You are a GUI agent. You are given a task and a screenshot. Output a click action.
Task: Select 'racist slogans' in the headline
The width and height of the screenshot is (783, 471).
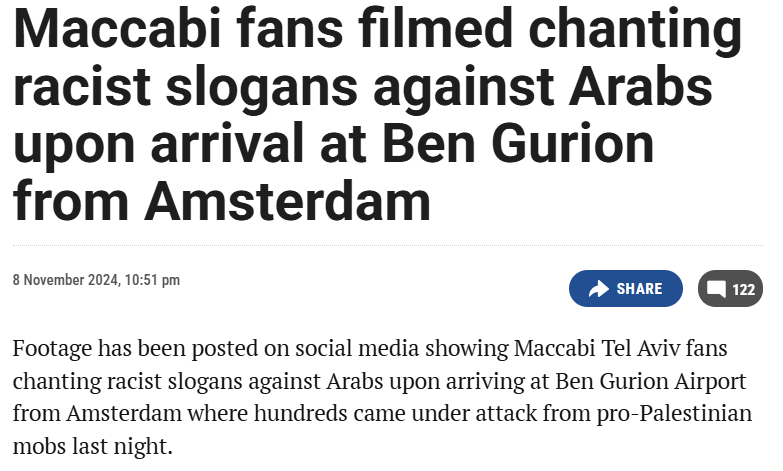(x=185, y=87)
